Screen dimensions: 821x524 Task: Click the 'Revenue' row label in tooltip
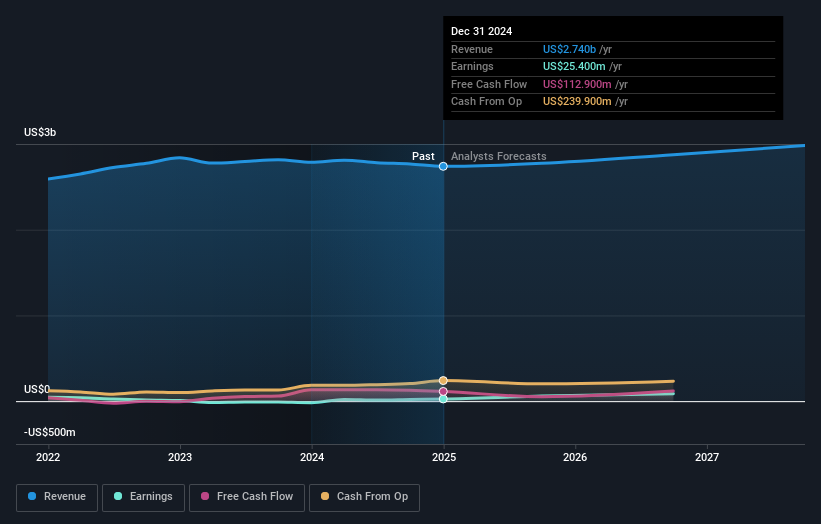(x=472, y=49)
